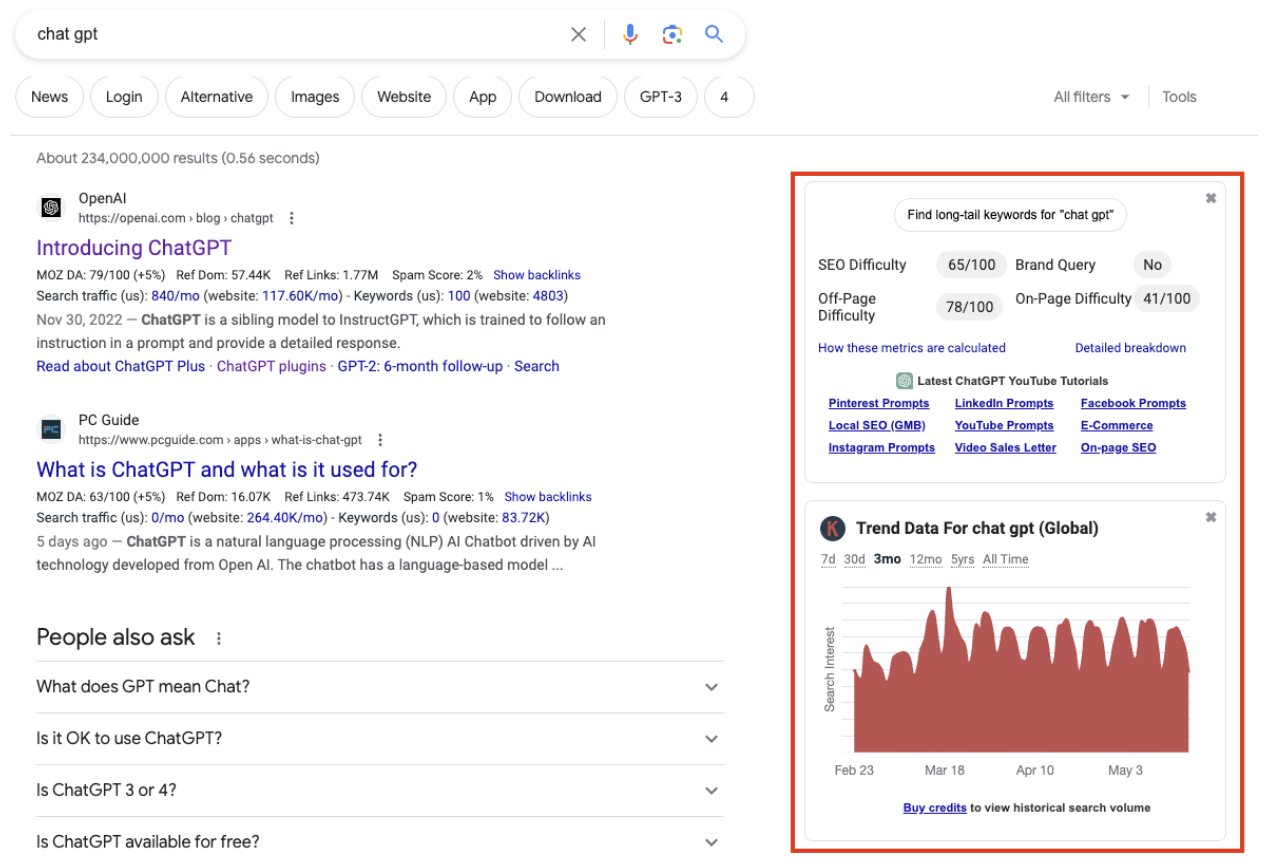Open the 'ChatGPT plugins' sitelink
Viewport: 1268px width, 868px height.
click(271, 366)
